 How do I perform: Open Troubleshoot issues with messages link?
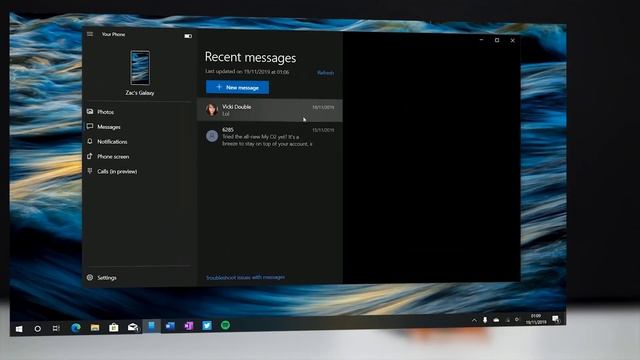click(245, 278)
